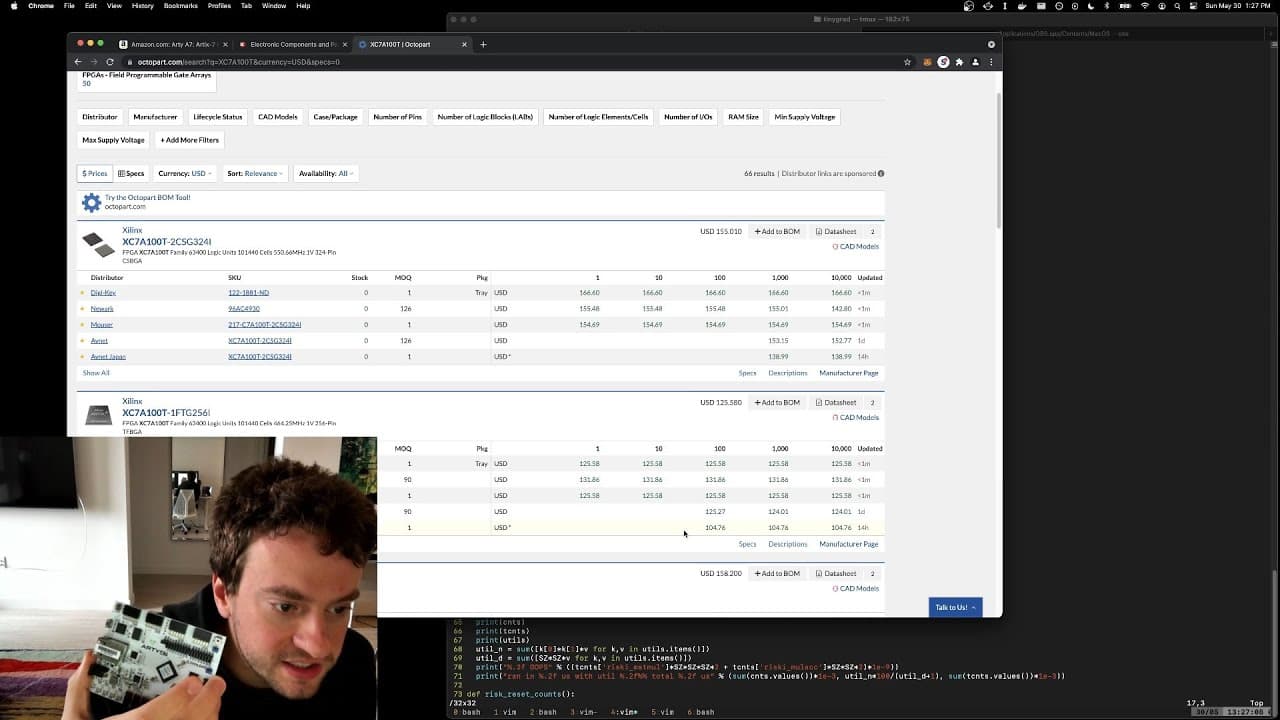1280x720 pixels.
Task: Open the Datasheet for XC7A100T-2CSG324I
Action: click(x=836, y=231)
